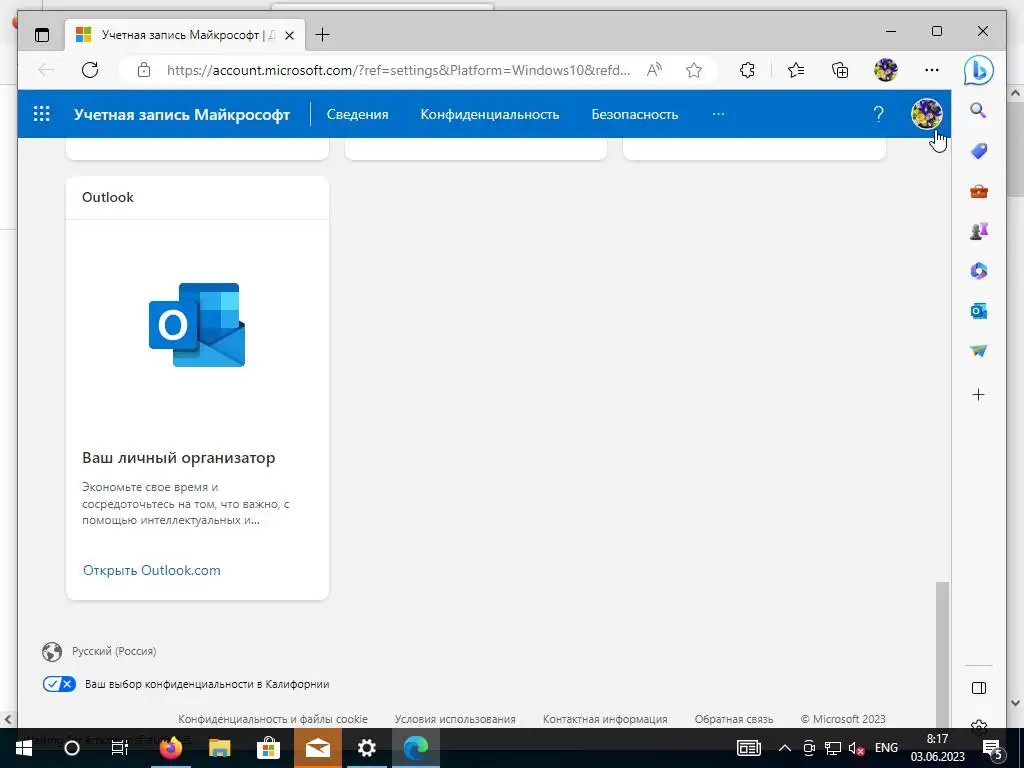Click the account profile picture in blue header

point(926,114)
